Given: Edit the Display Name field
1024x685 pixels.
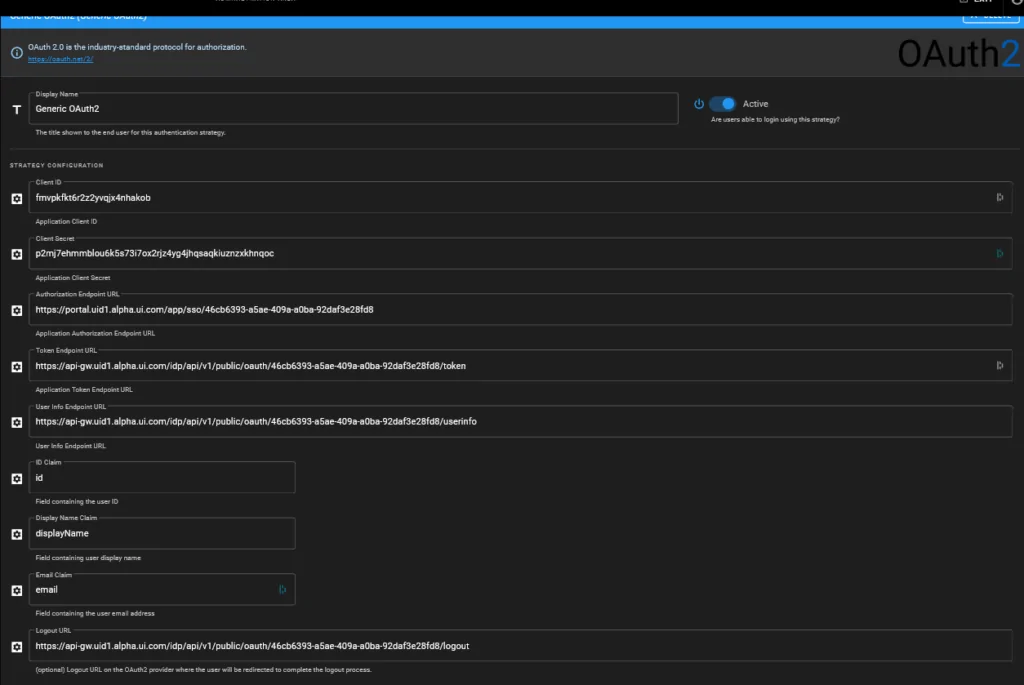Looking at the screenshot, I should pos(353,108).
